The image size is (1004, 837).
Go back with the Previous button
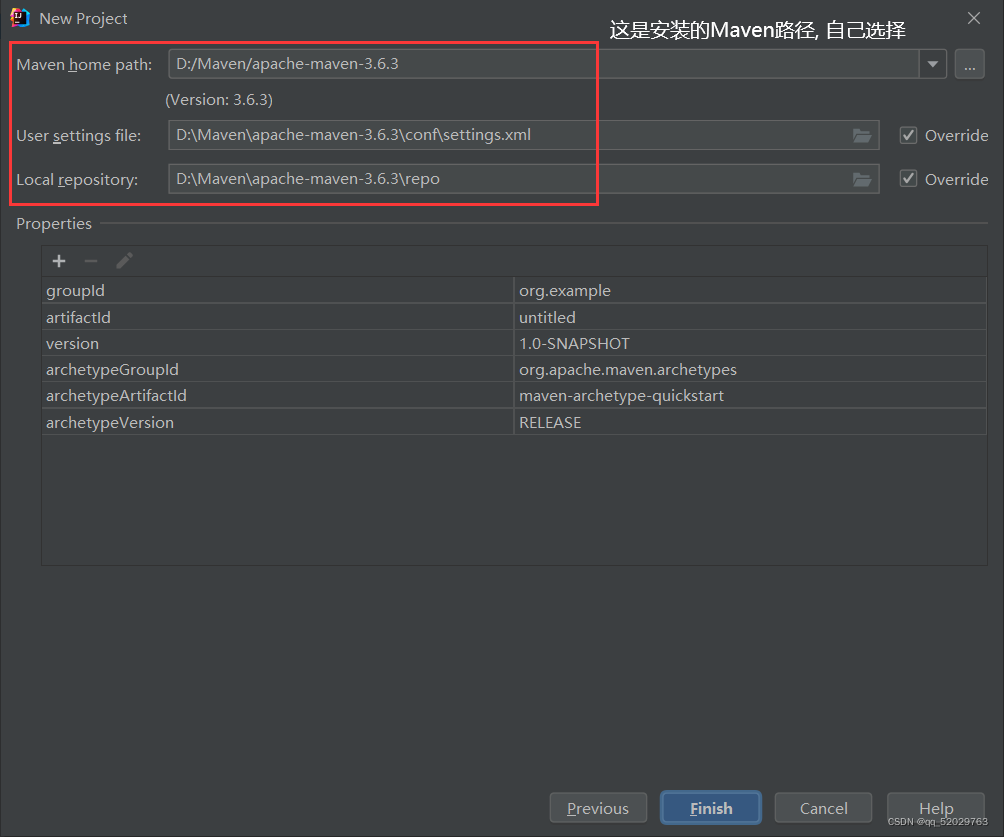pos(598,808)
